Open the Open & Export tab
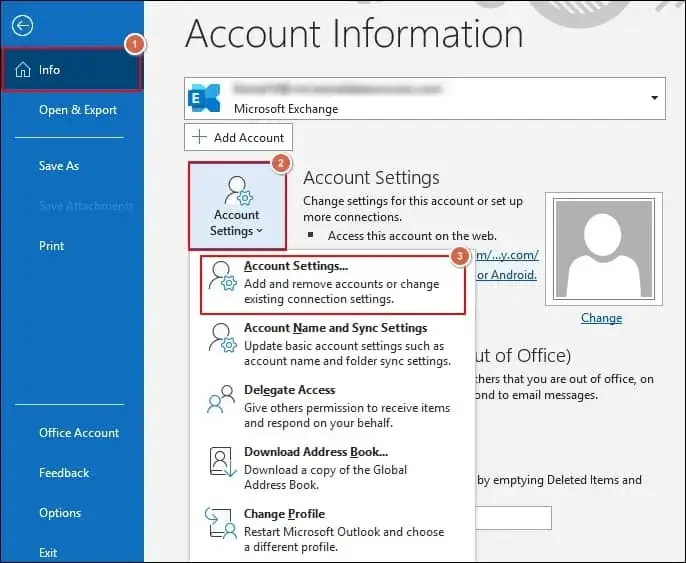The image size is (686, 563). tap(78, 110)
